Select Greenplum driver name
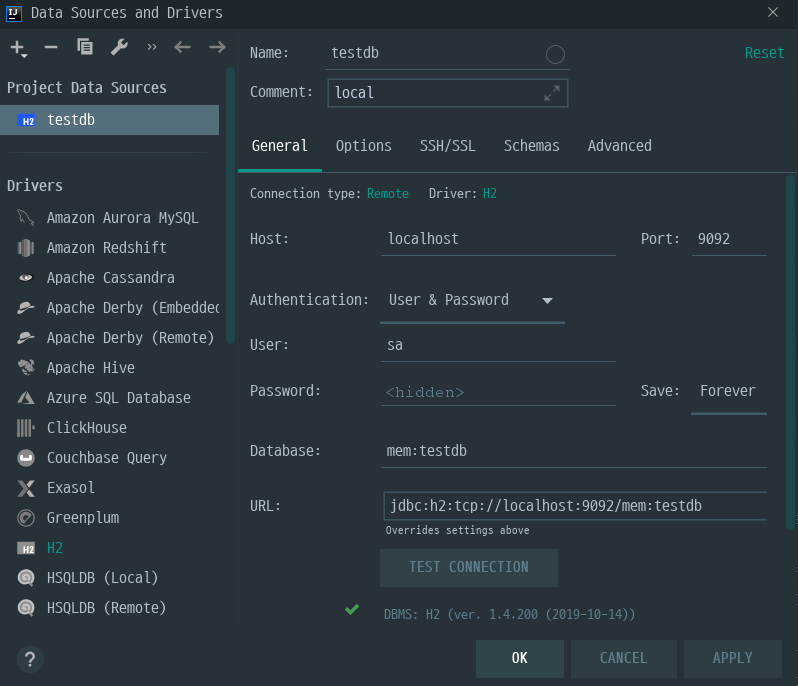 (83, 518)
